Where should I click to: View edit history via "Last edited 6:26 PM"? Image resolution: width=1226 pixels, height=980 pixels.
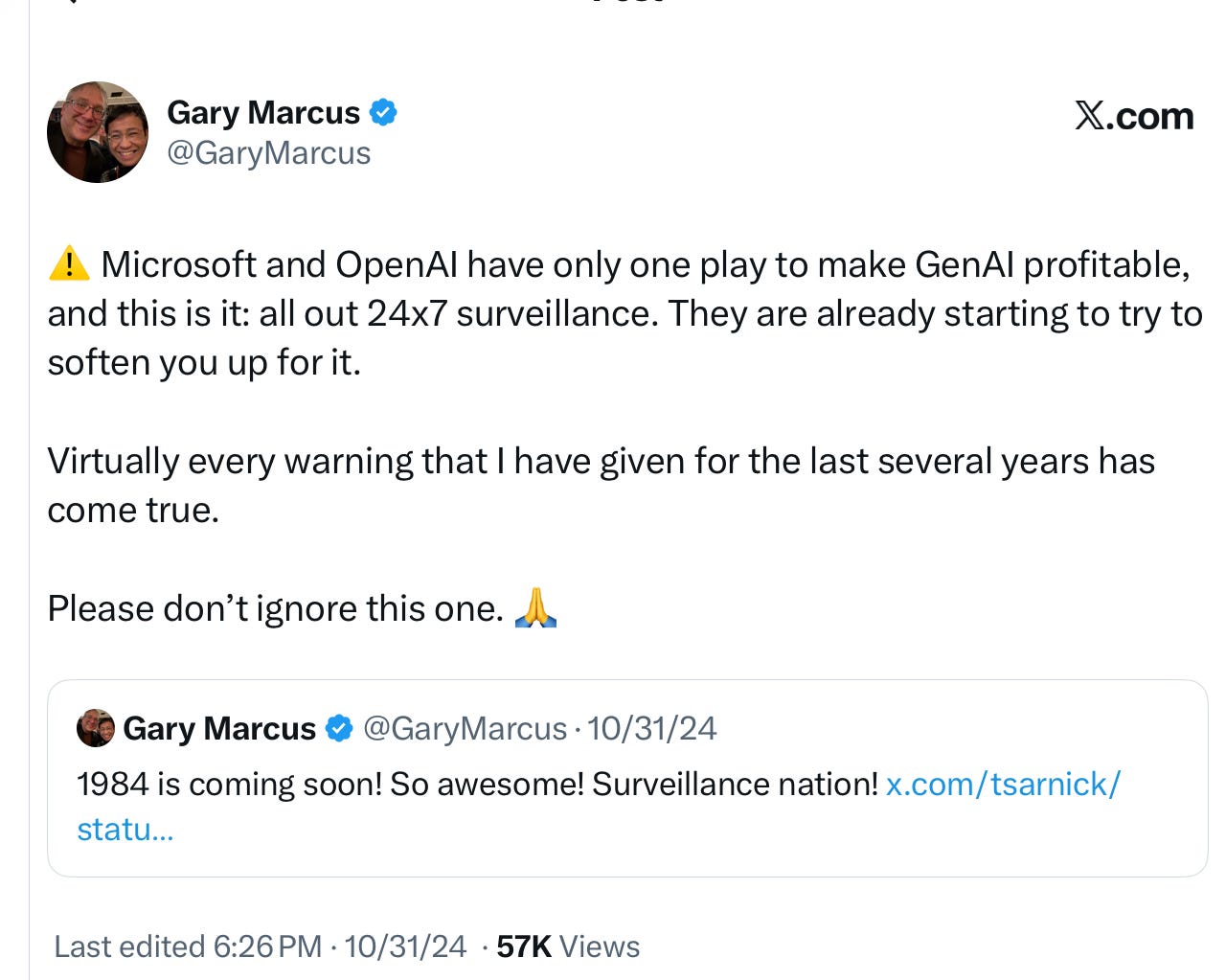click(188, 946)
